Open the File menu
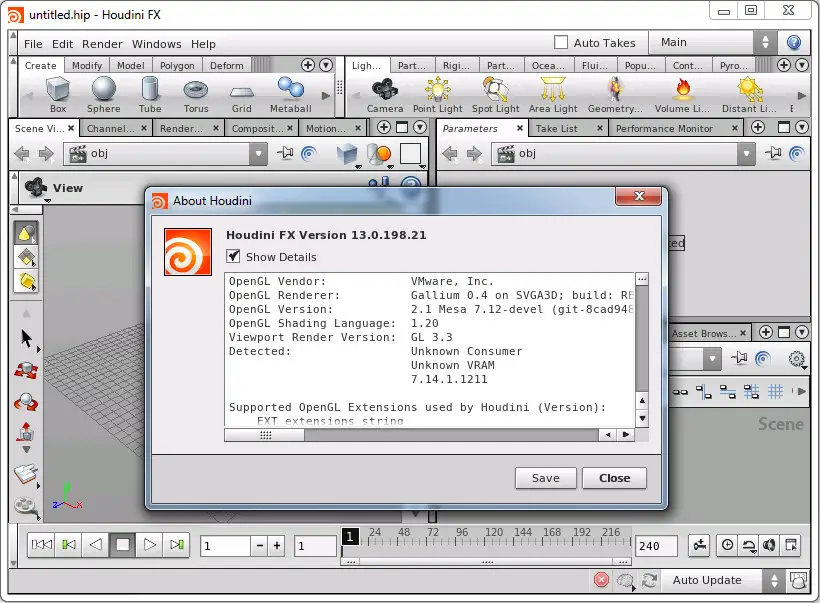820x603 pixels. [x=33, y=44]
